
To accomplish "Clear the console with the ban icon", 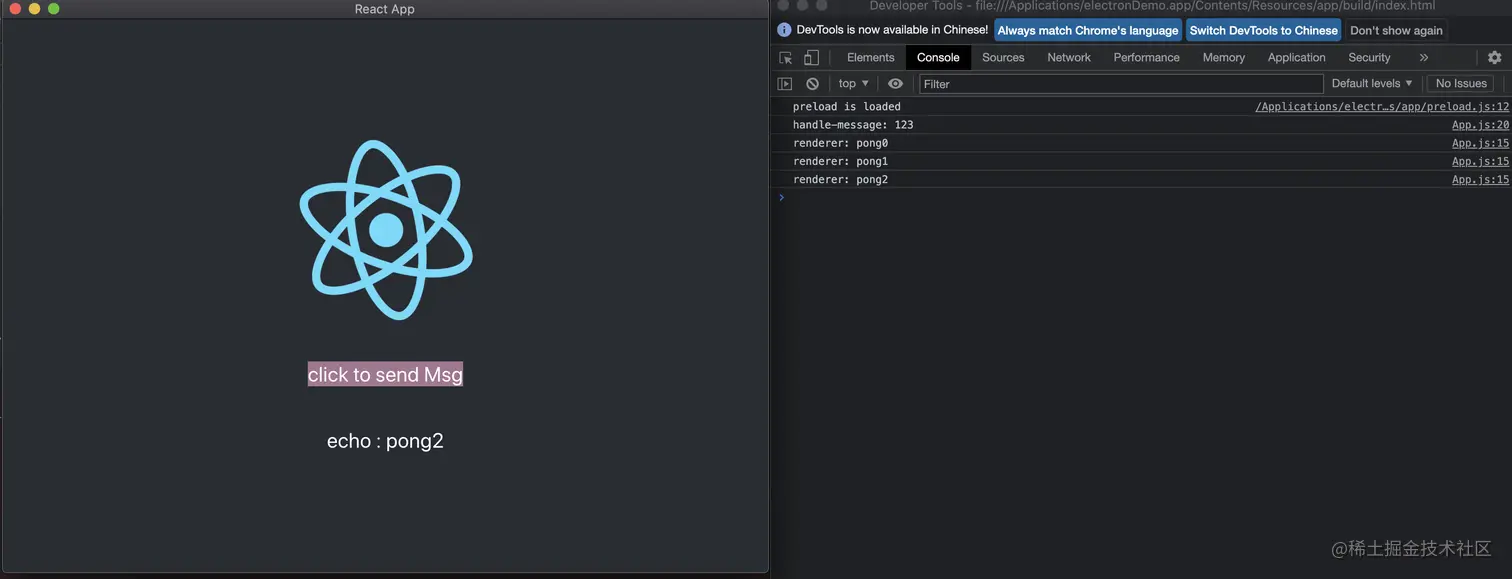I will coord(812,84).
